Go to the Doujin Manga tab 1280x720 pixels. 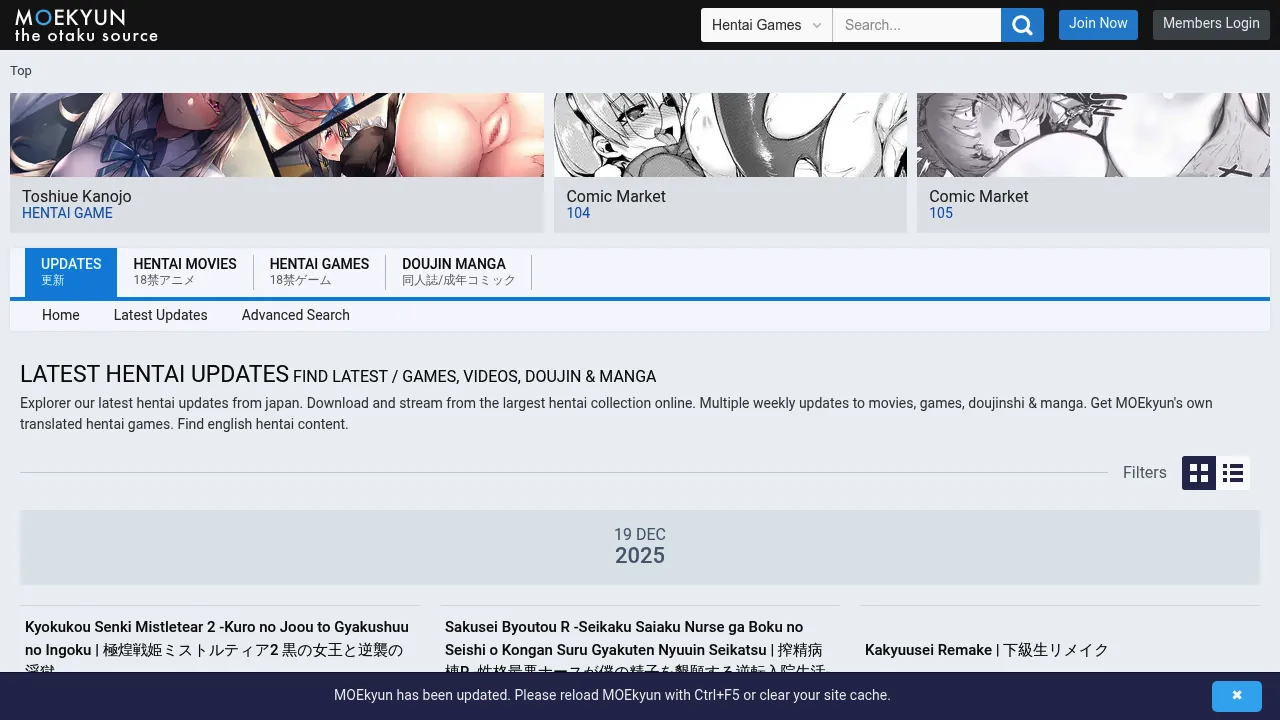point(458,272)
